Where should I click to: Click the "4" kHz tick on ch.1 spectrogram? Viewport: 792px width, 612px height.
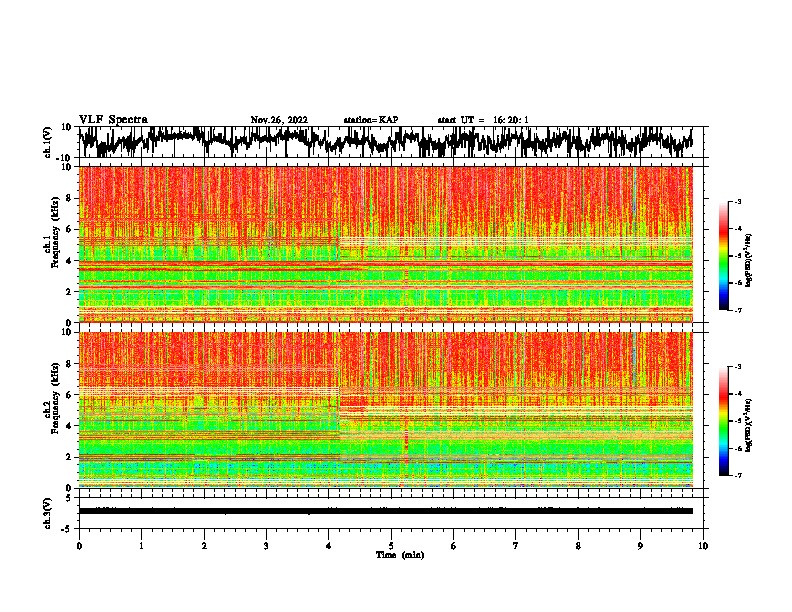[x=69, y=261]
